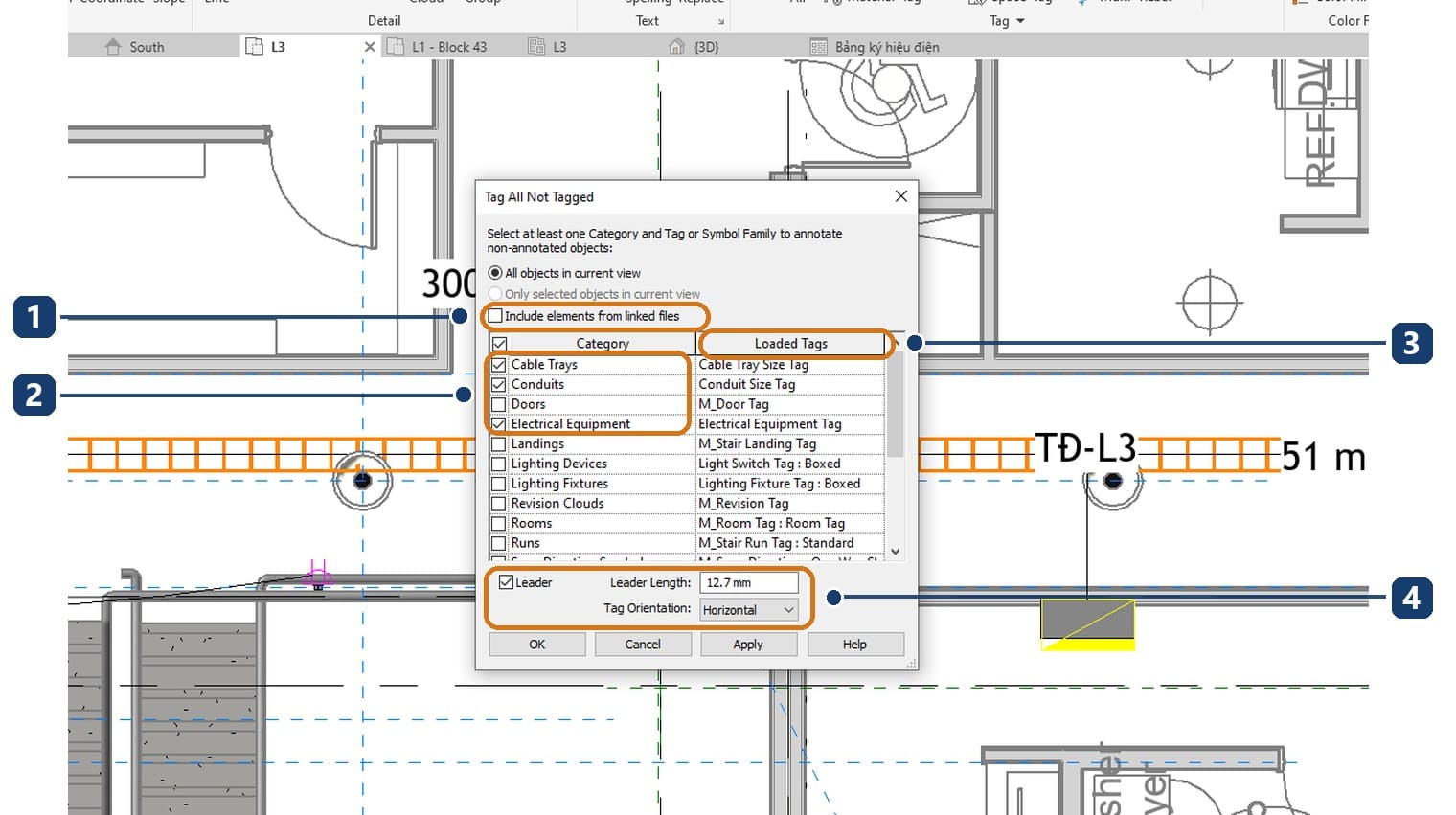Open the Bảng ký hiệu điện schedule tab
1456x815 pixels.
coord(887,47)
